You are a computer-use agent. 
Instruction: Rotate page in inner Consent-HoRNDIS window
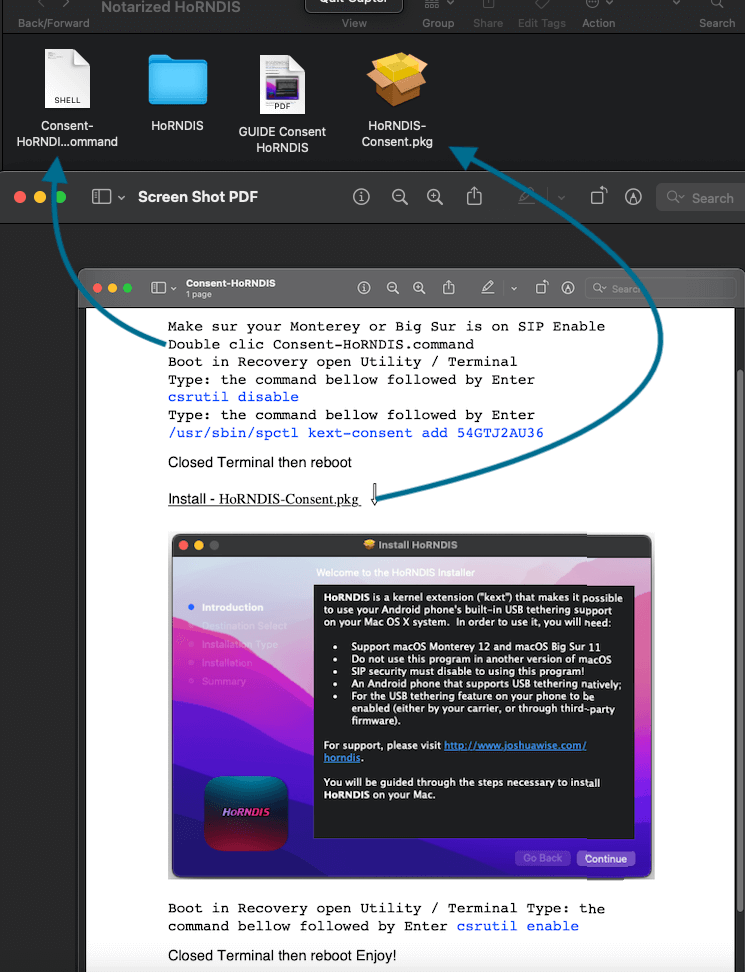click(542, 287)
